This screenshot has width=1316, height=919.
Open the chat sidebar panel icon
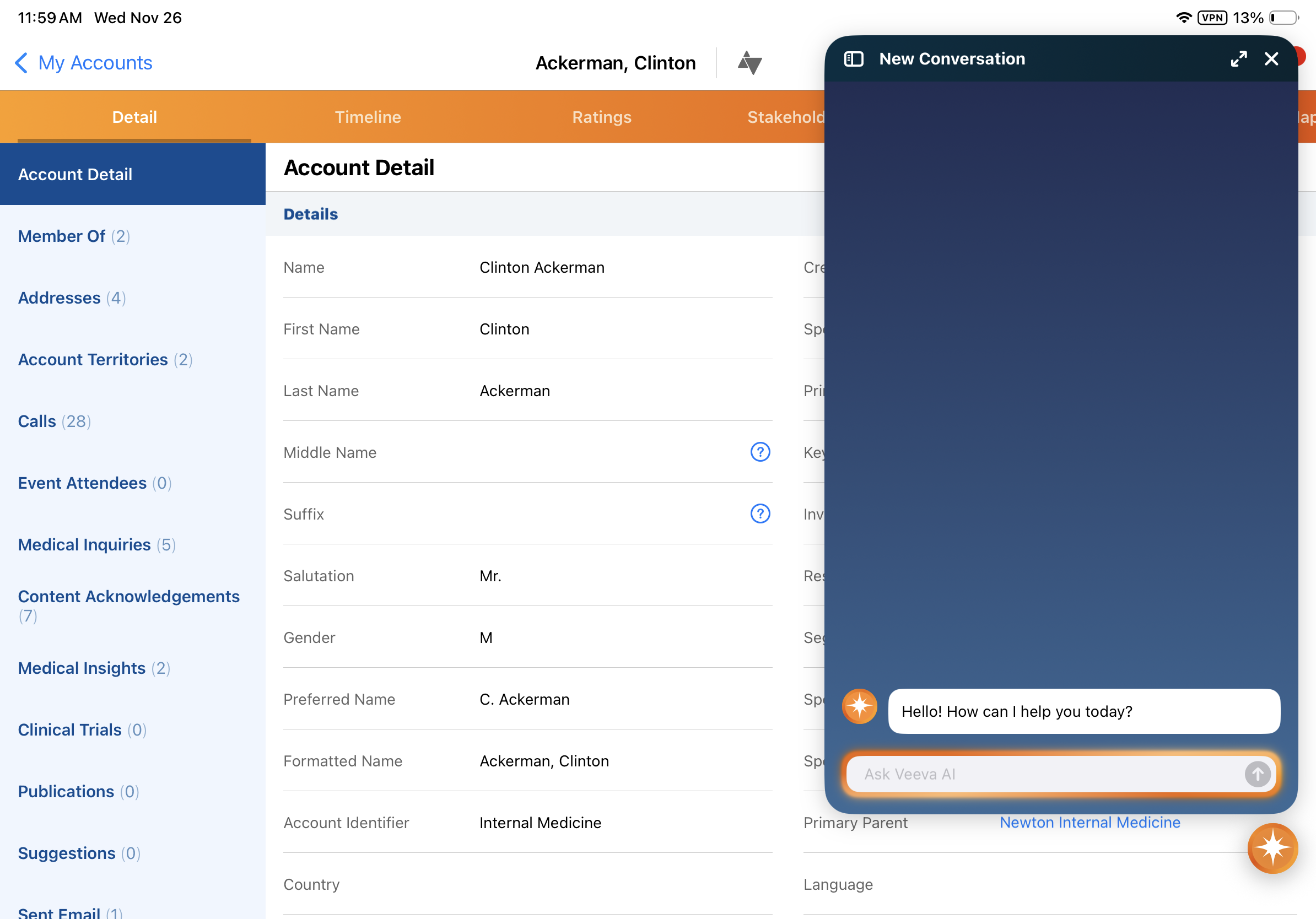tap(854, 59)
